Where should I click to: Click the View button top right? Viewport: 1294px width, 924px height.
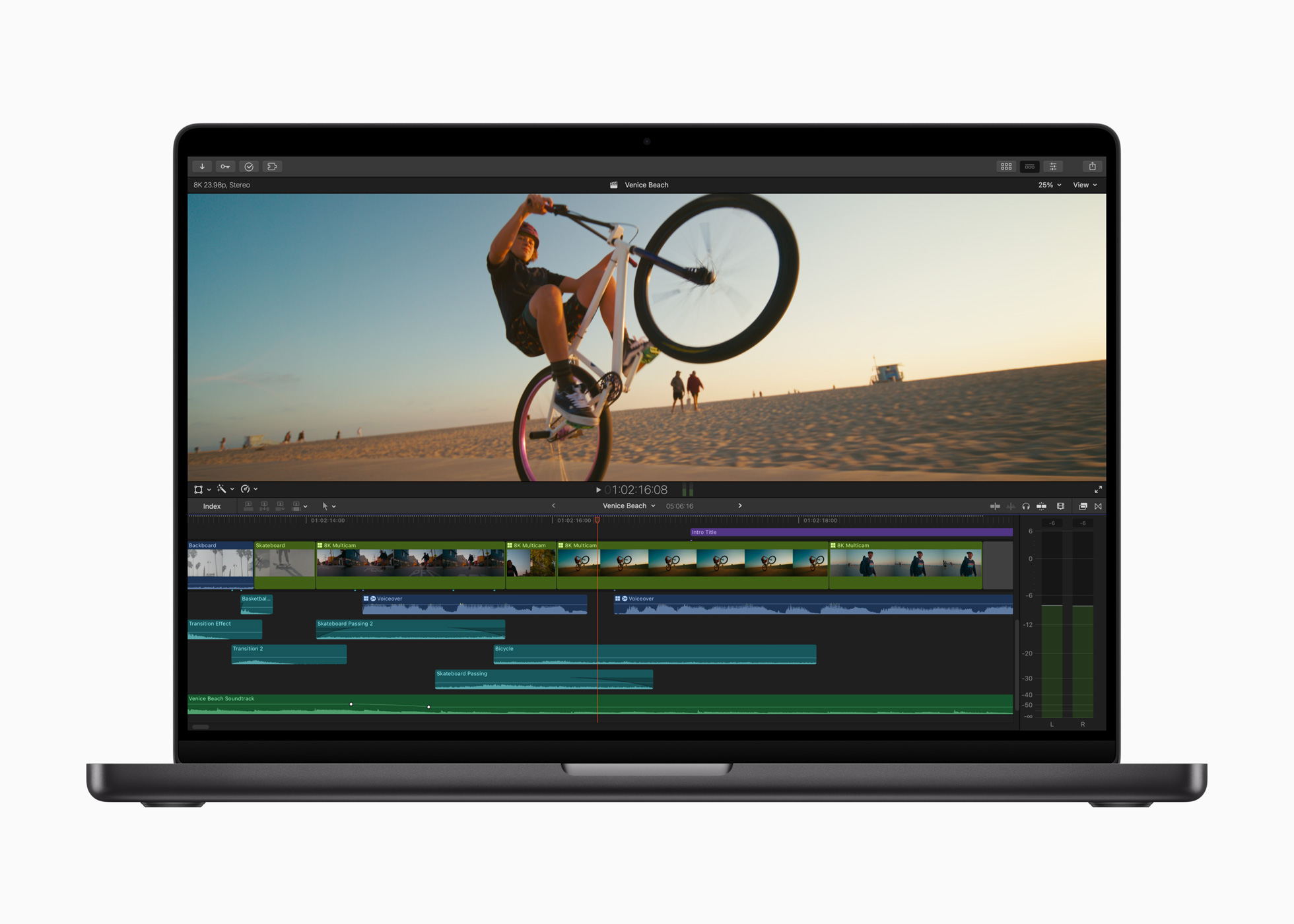coord(1085,184)
